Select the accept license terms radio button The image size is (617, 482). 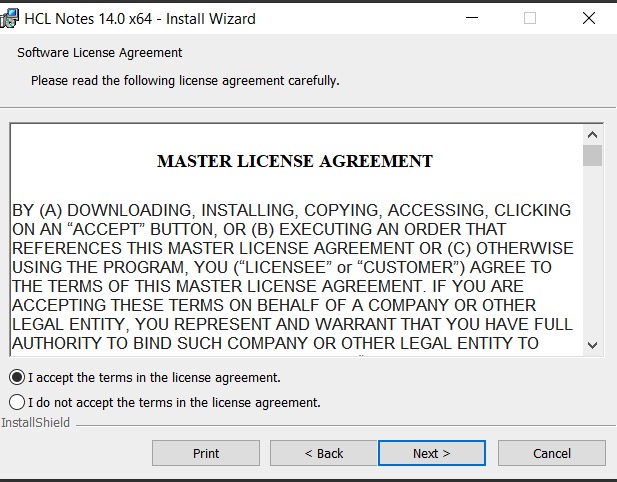[x=17, y=378]
